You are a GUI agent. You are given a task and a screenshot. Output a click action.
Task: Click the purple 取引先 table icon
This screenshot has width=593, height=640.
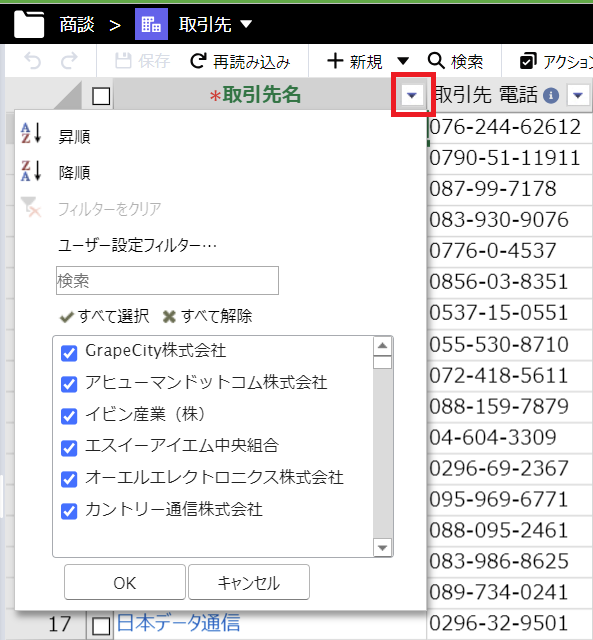coord(151,24)
